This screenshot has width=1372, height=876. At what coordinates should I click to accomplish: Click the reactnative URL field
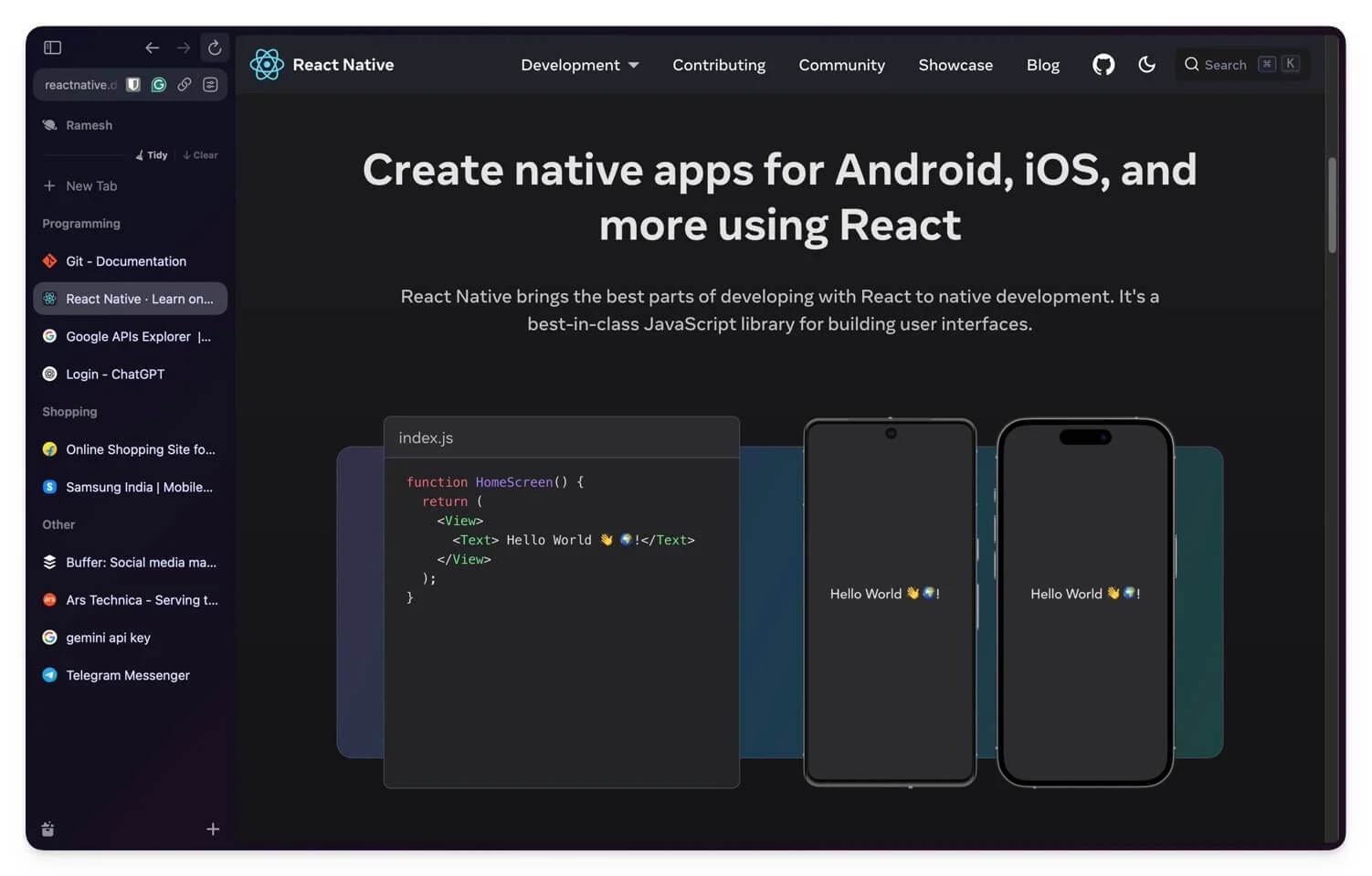[x=80, y=85]
